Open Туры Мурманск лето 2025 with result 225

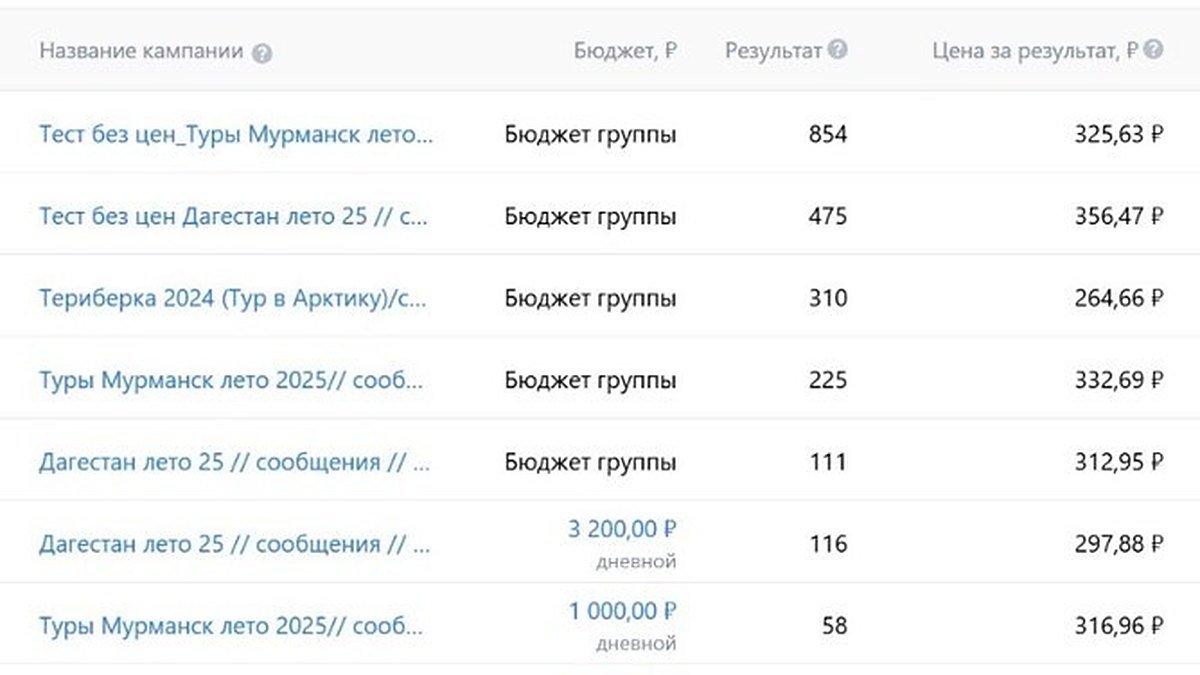coord(232,381)
